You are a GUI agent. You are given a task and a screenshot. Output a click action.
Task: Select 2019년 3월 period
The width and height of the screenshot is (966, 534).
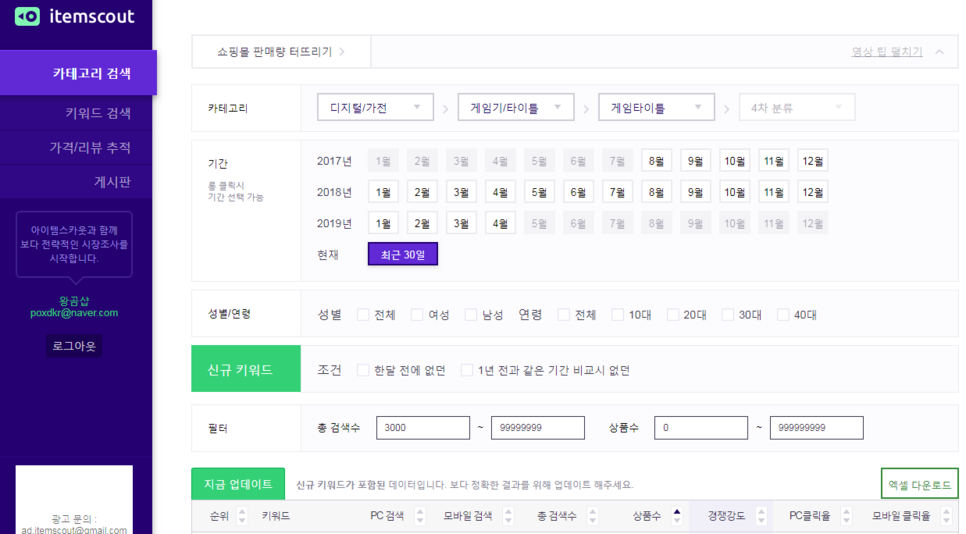point(461,224)
